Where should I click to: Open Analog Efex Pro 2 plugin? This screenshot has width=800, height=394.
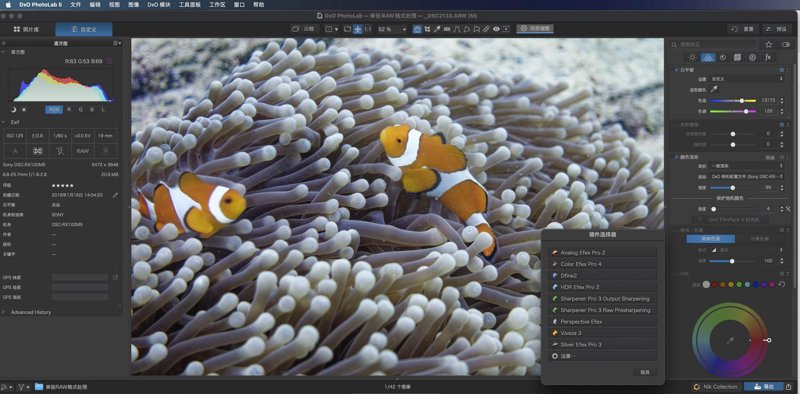[x=603, y=253]
